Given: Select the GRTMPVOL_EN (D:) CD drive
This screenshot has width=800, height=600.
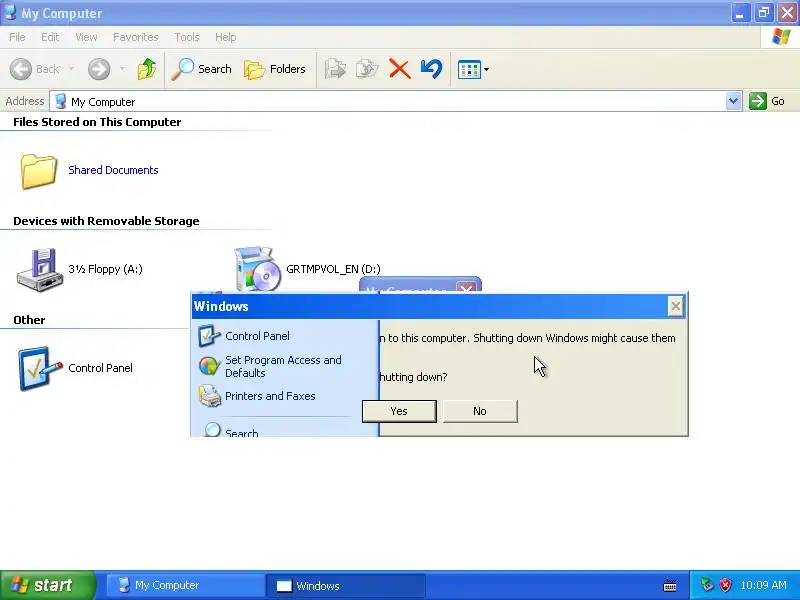Looking at the screenshot, I should point(308,269).
